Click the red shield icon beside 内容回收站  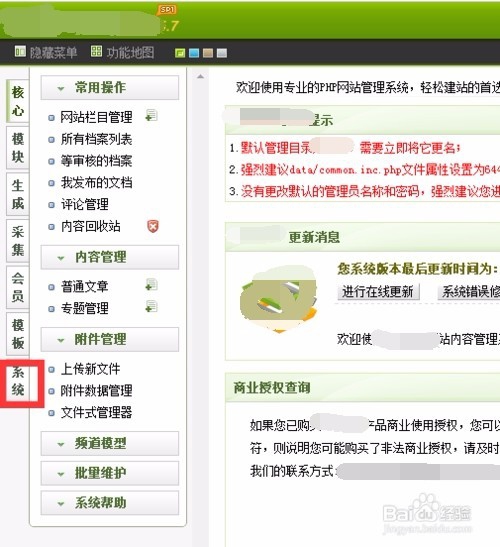152,226
